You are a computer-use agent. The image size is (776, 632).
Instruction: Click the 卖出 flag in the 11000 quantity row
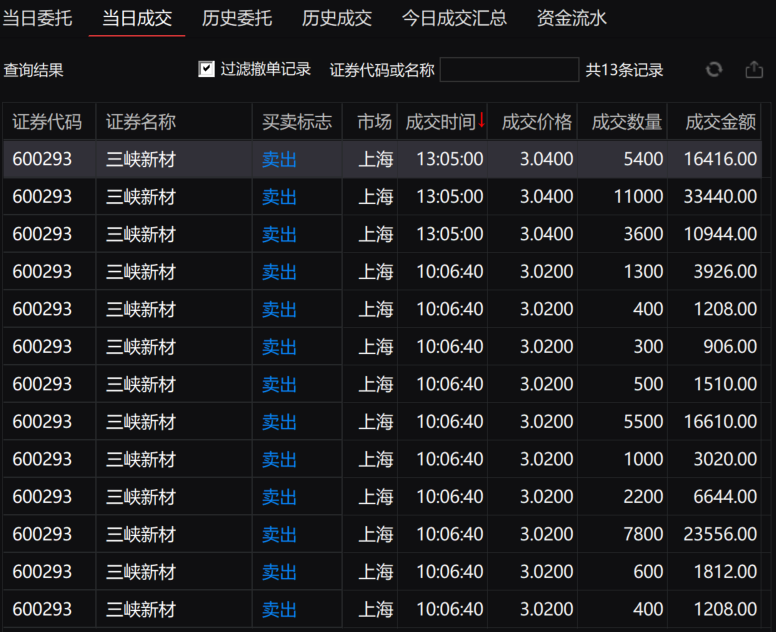pyautogui.click(x=279, y=197)
